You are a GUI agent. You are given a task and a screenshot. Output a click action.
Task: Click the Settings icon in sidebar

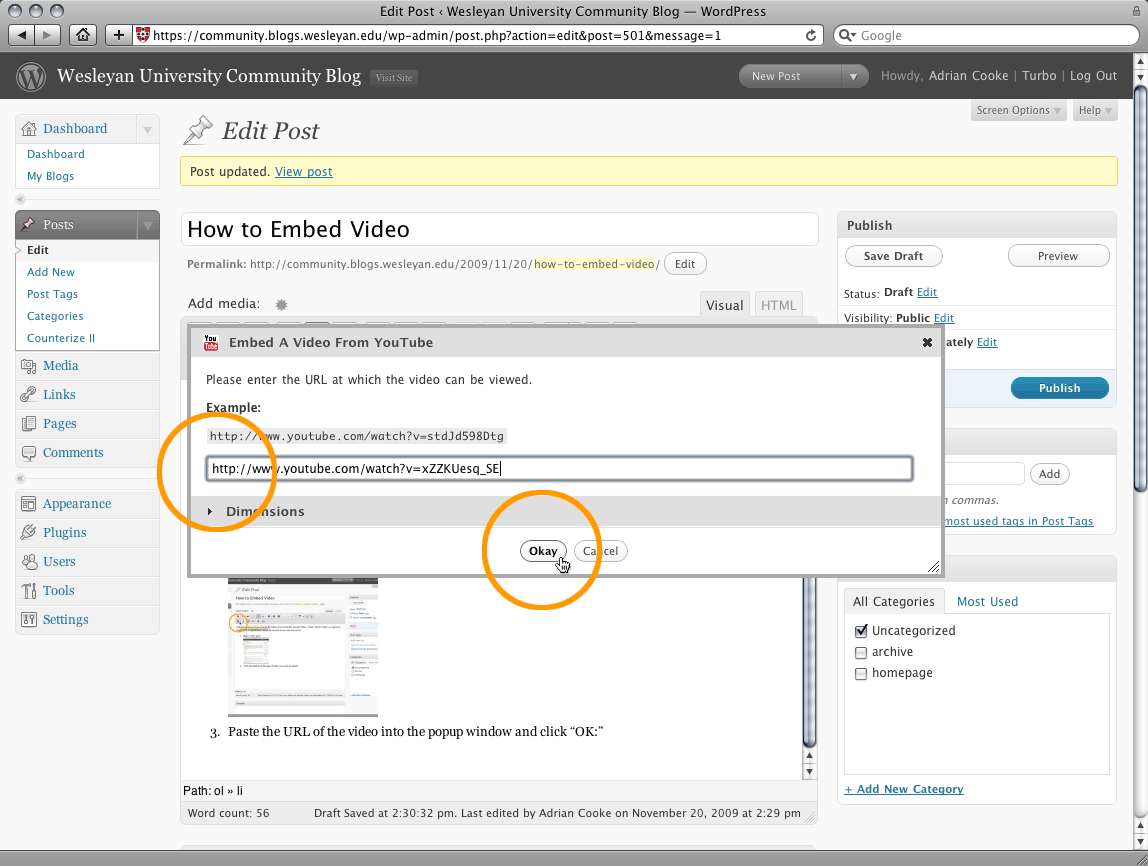pos(29,619)
